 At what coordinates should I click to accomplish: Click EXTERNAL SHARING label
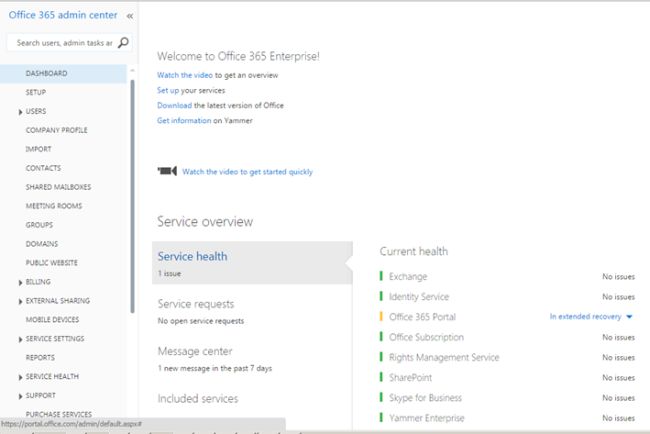click(58, 301)
